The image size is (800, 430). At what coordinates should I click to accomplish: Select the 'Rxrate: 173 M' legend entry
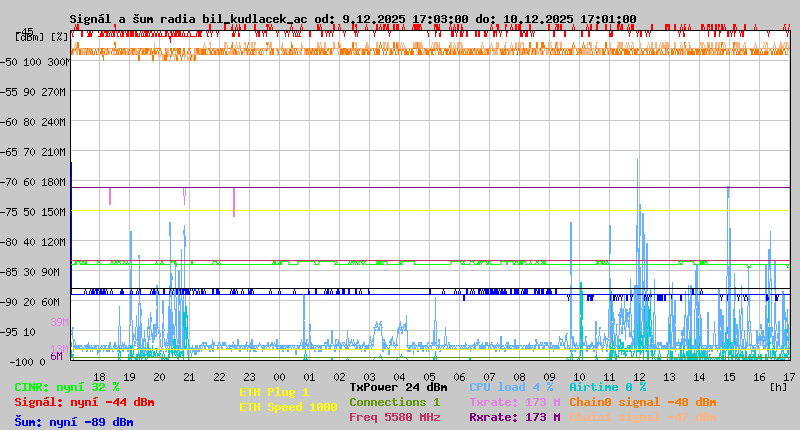point(515,417)
